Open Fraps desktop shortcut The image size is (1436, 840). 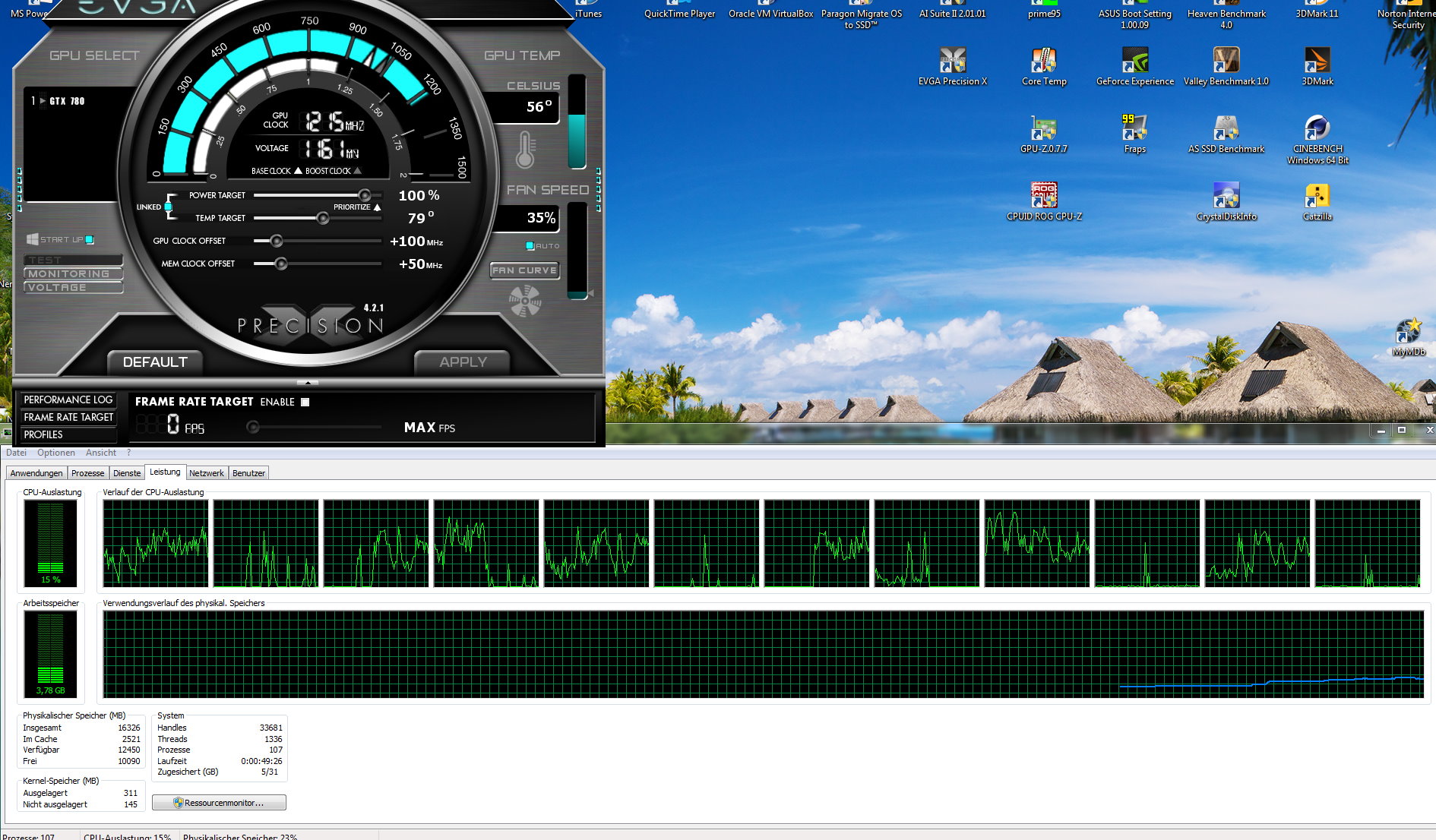coord(1134,134)
